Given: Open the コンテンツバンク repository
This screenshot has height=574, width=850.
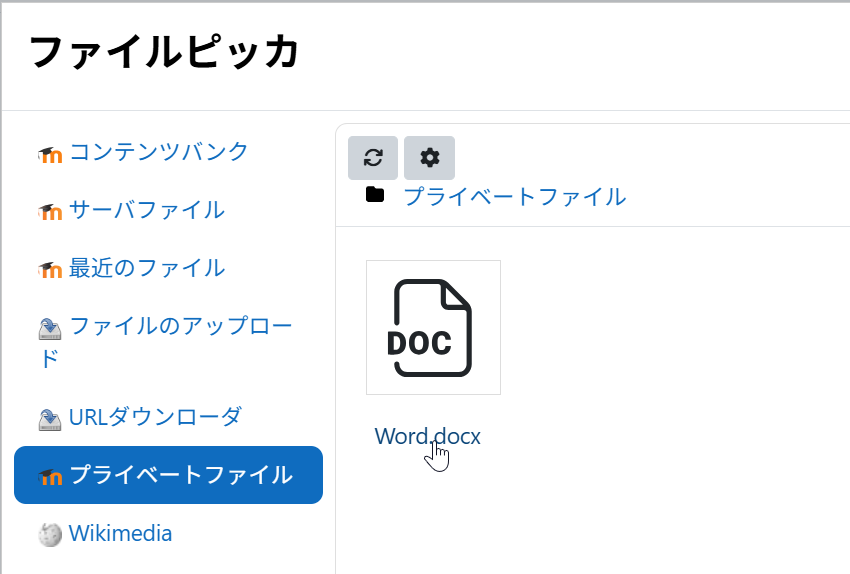Looking at the screenshot, I should tap(158, 152).
